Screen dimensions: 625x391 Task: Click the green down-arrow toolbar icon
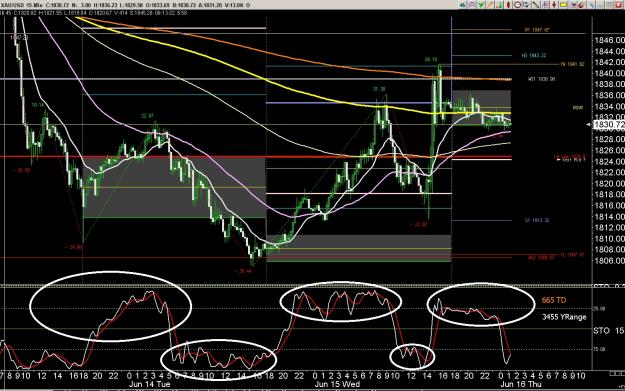click(x=481, y=5)
